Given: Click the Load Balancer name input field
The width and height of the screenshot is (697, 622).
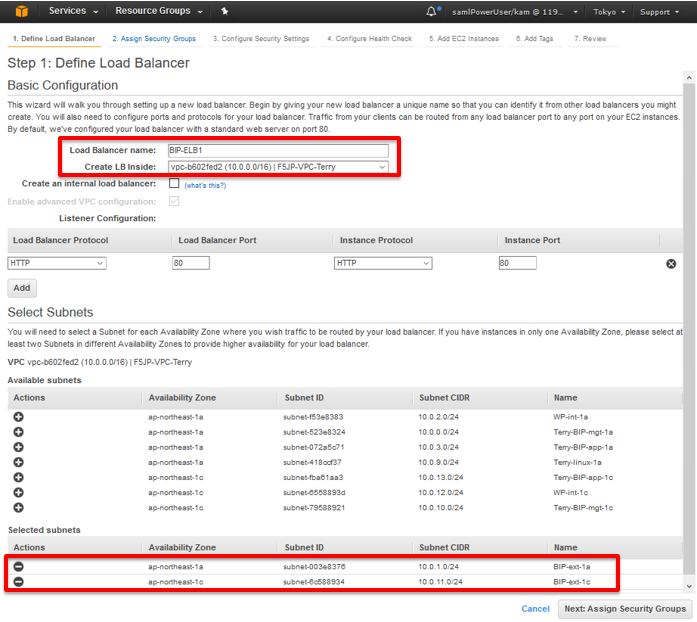Looking at the screenshot, I should [x=278, y=150].
